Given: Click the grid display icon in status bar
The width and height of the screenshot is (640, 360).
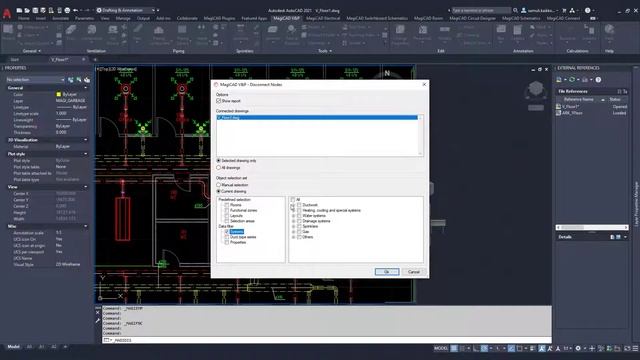Looking at the screenshot, I should click(454, 348).
